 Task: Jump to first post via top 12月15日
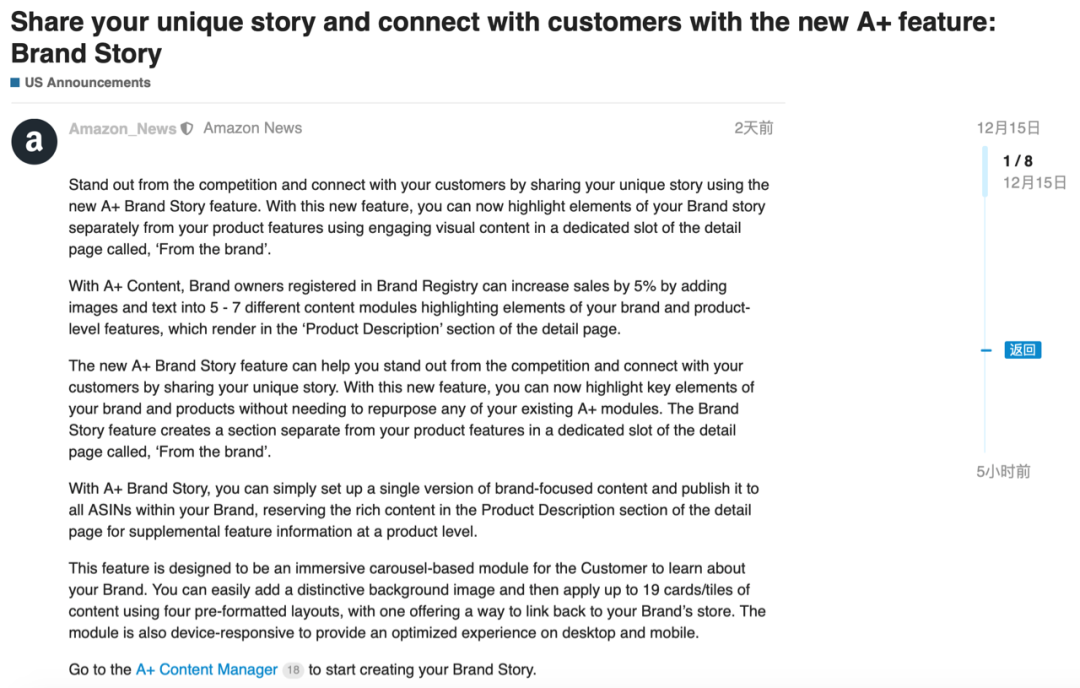coord(1008,128)
